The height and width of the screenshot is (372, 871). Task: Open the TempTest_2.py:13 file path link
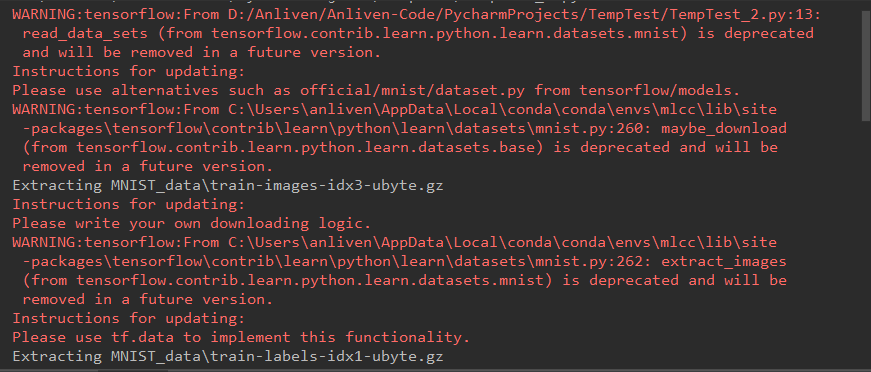pyautogui.click(x=518, y=14)
